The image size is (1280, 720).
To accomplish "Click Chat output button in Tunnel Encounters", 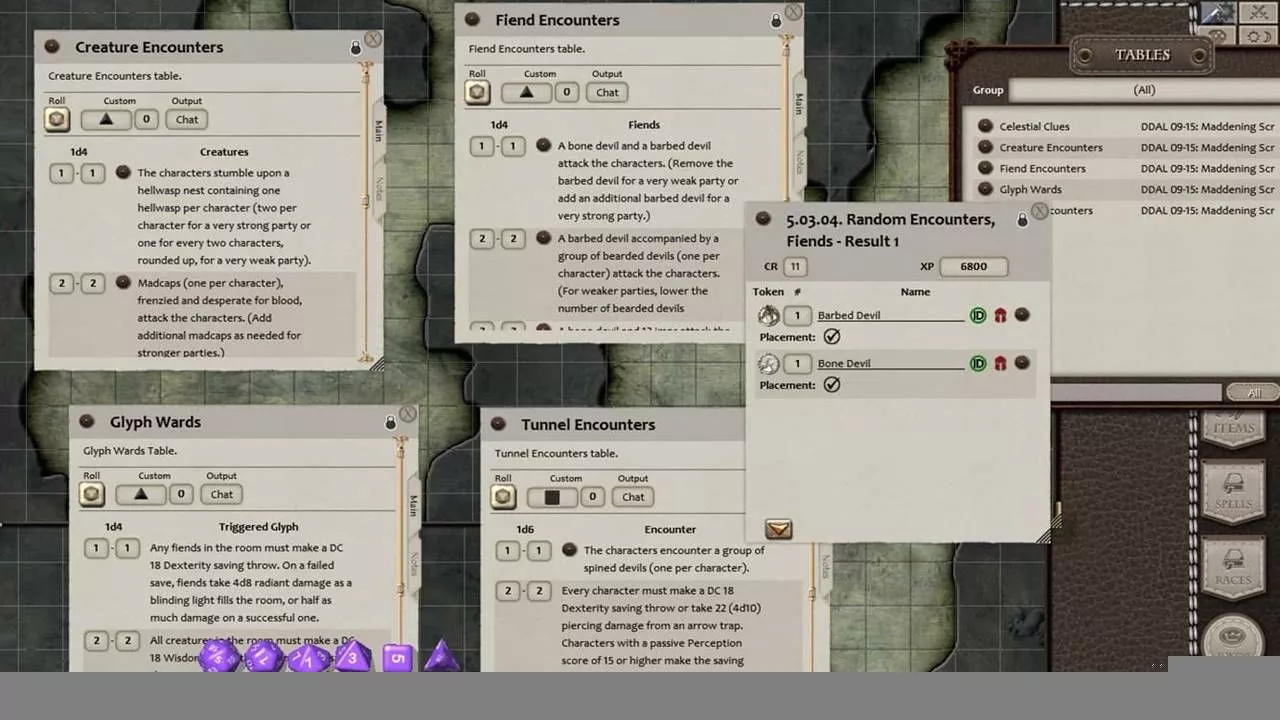I will click(x=634, y=497).
